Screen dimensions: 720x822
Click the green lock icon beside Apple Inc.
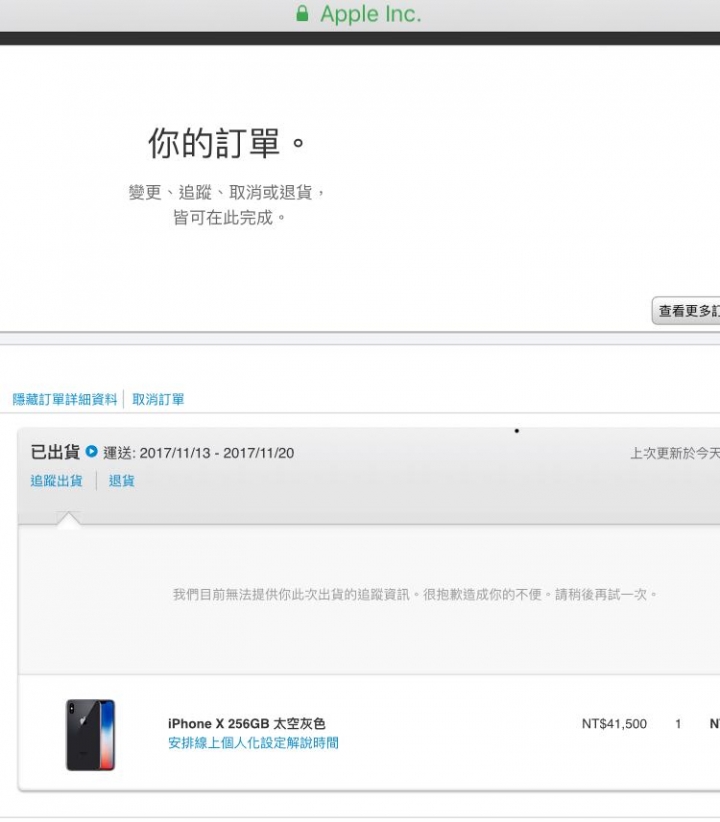click(x=302, y=14)
